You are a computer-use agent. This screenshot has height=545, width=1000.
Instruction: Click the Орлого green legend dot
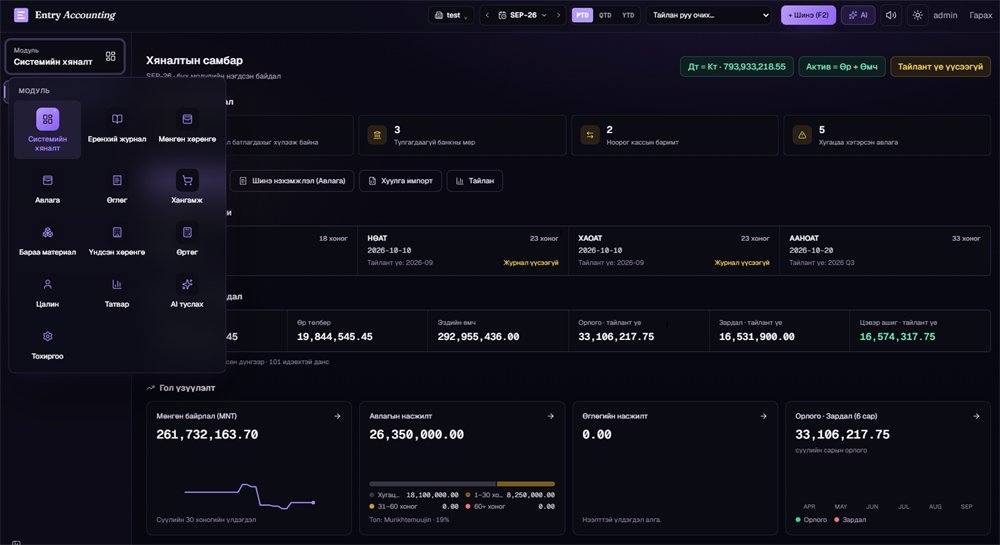[x=798, y=520]
